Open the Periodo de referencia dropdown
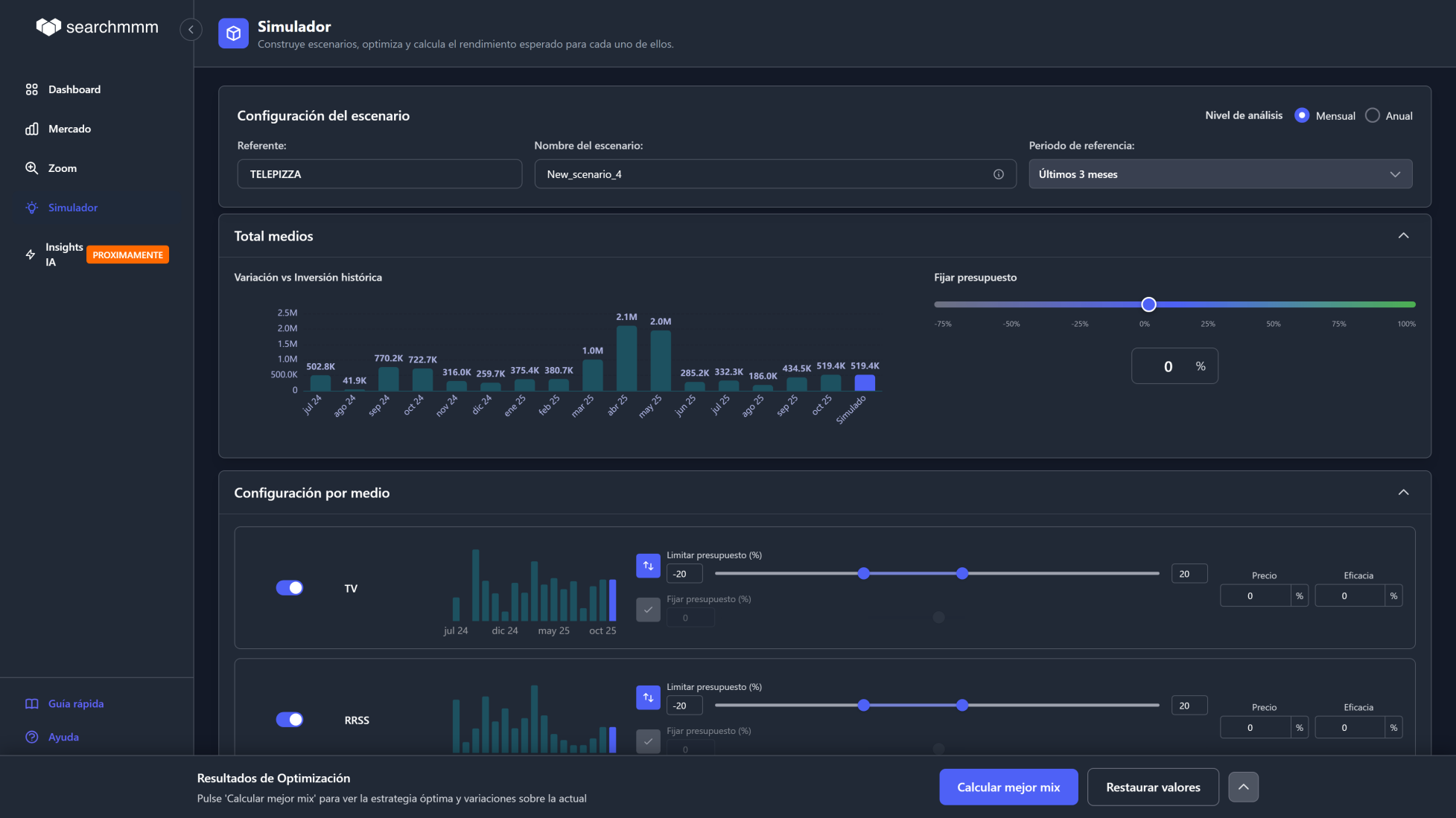The image size is (1456, 818). coord(1220,174)
